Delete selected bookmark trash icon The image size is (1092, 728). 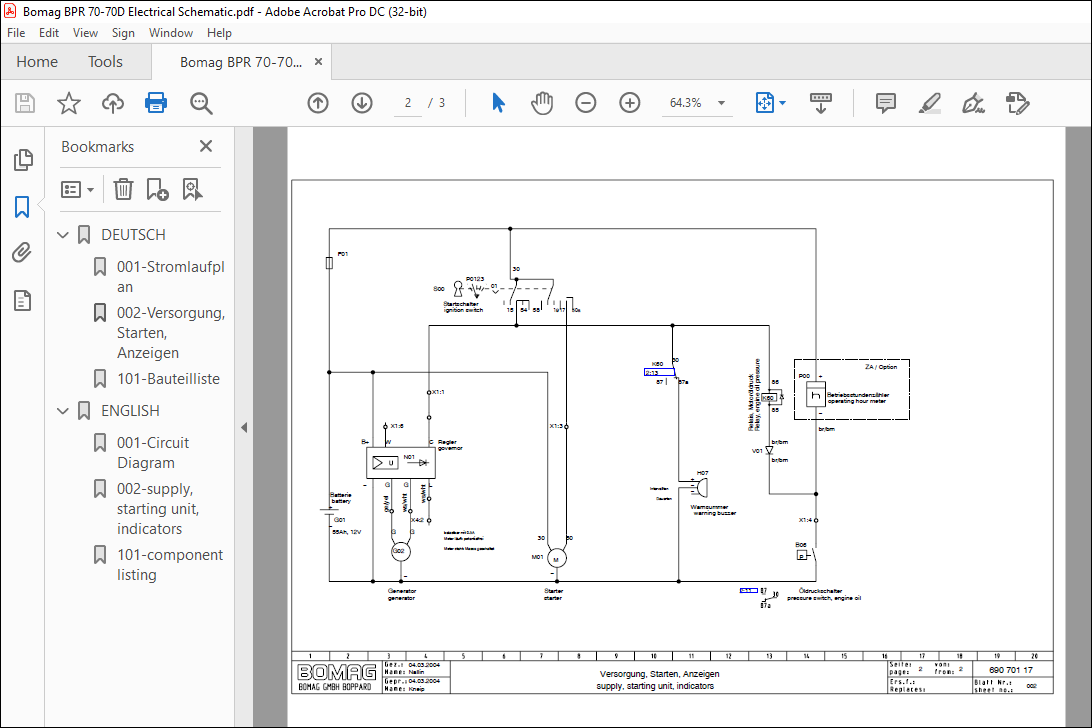point(123,189)
